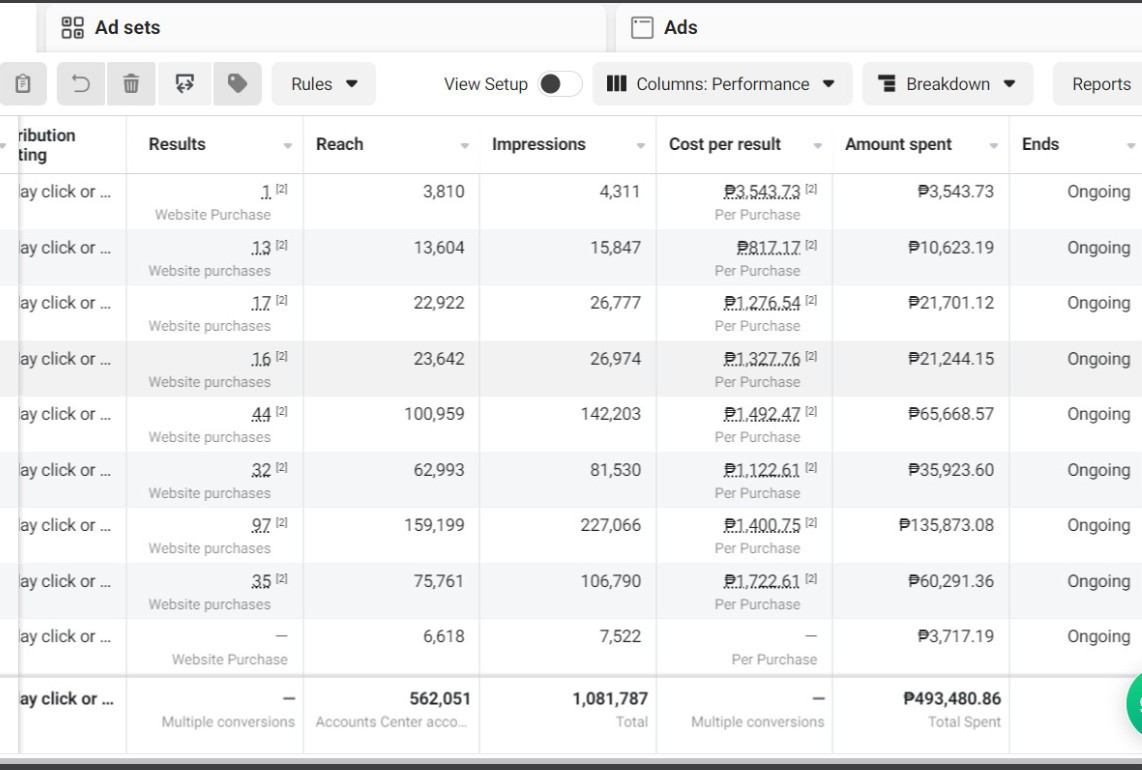Select reach value 3,810
The width and height of the screenshot is (1142, 770).
(x=444, y=192)
